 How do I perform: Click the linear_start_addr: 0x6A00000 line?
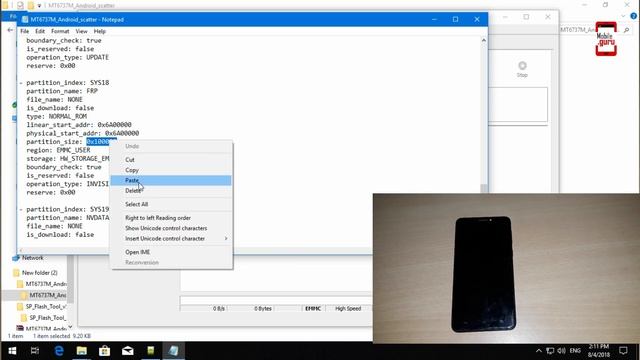tap(79, 125)
